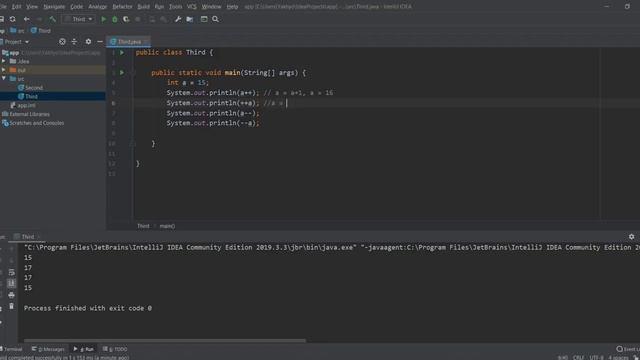Open the TODO tool window tab
This screenshot has height=360, width=640.
(x=115, y=349)
